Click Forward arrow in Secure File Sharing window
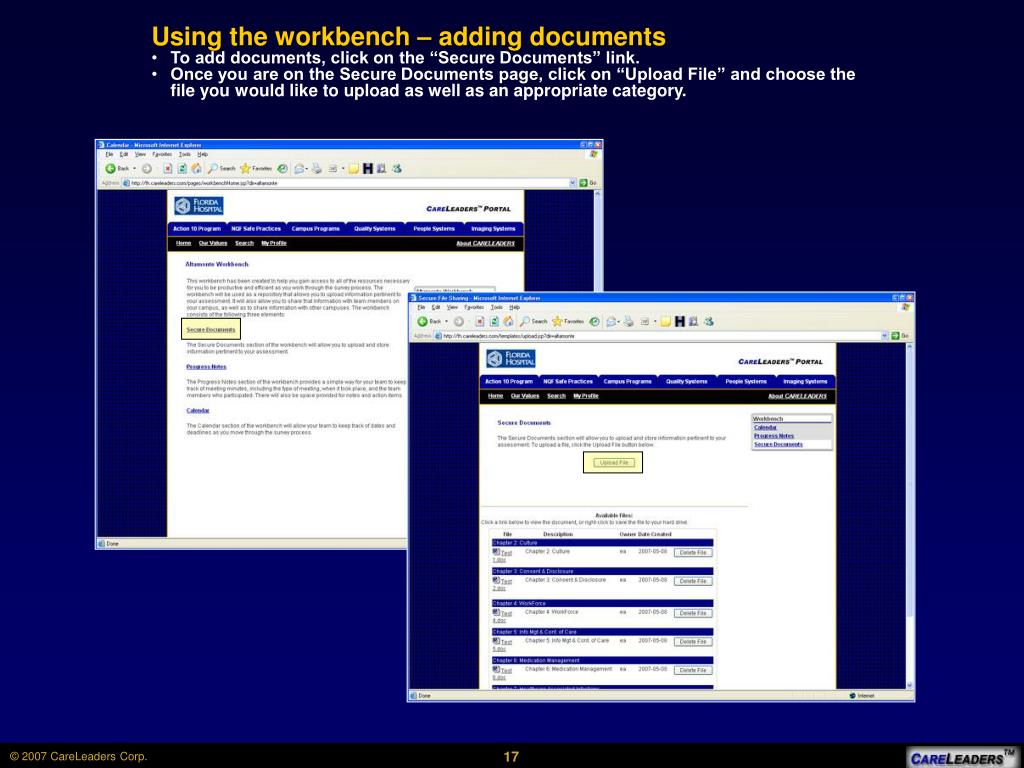 pyautogui.click(x=458, y=321)
